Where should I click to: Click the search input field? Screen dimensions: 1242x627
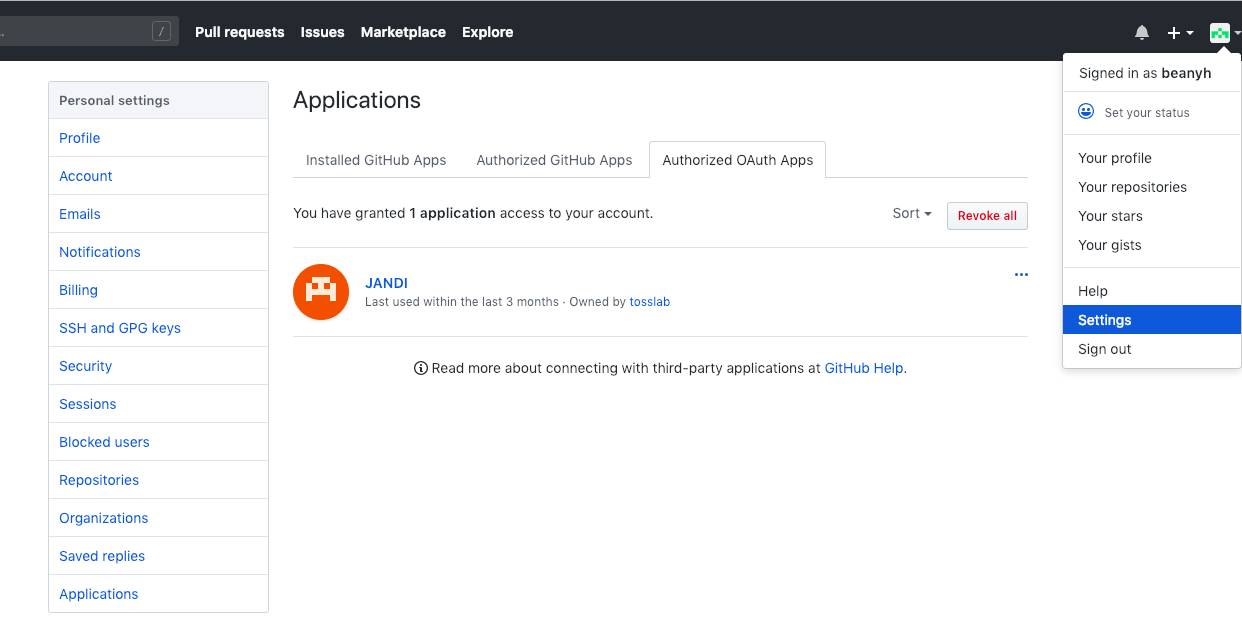tap(80, 32)
